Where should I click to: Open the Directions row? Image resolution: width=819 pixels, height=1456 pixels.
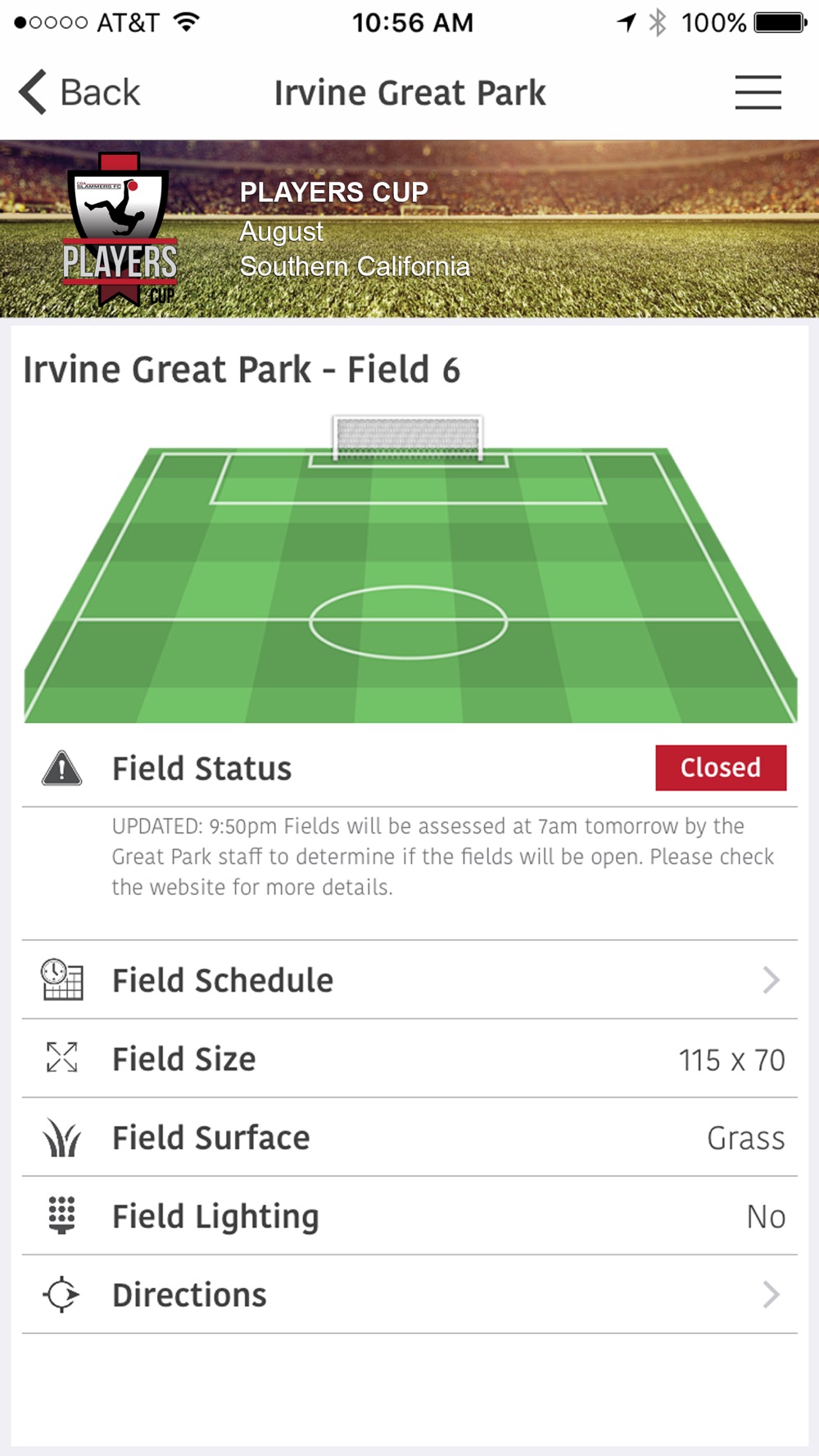409,1295
